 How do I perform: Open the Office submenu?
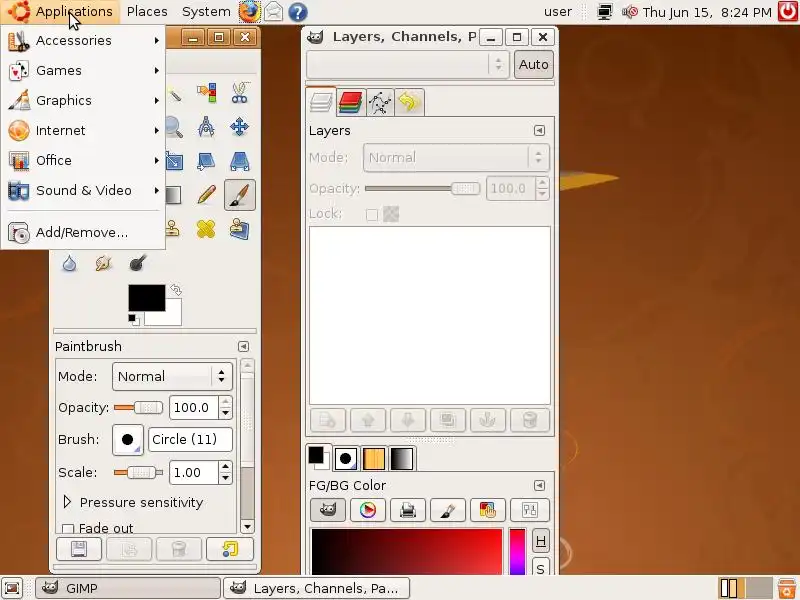83,160
